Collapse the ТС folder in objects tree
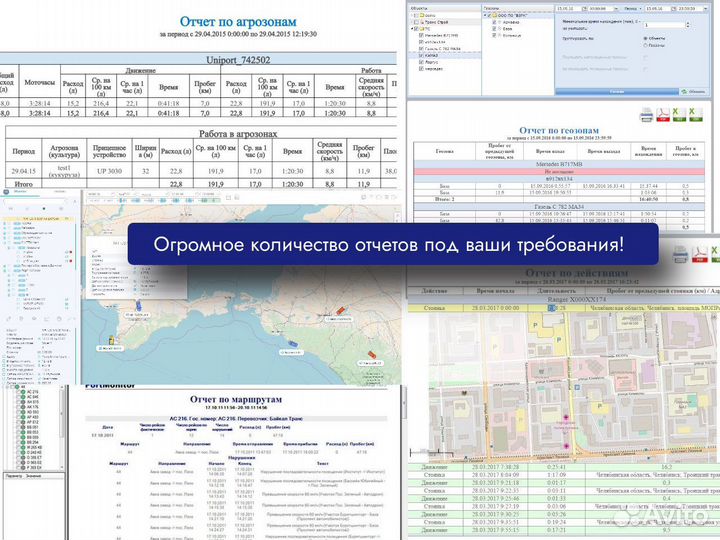The width and height of the screenshot is (720, 540). click(412, 29)
